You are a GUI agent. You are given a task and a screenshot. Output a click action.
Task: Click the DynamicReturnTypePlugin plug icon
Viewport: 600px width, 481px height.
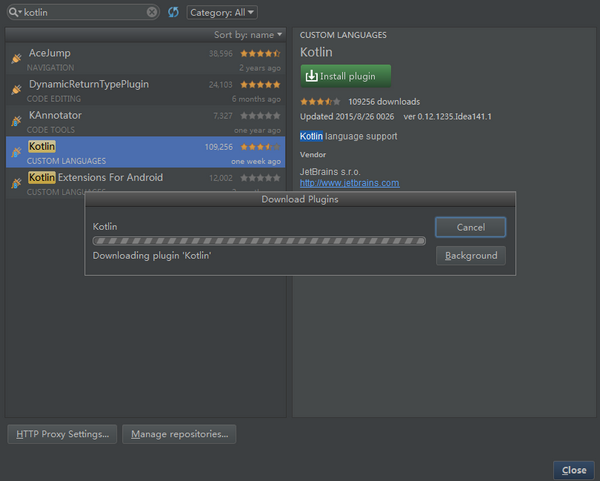click(16, 90)
